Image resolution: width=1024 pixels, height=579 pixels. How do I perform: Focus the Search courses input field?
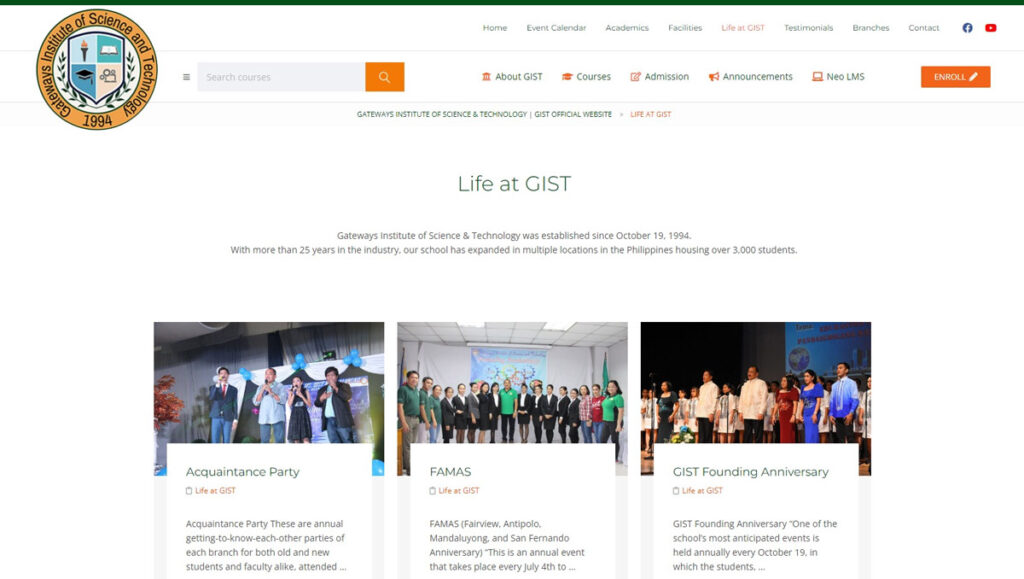281,77
